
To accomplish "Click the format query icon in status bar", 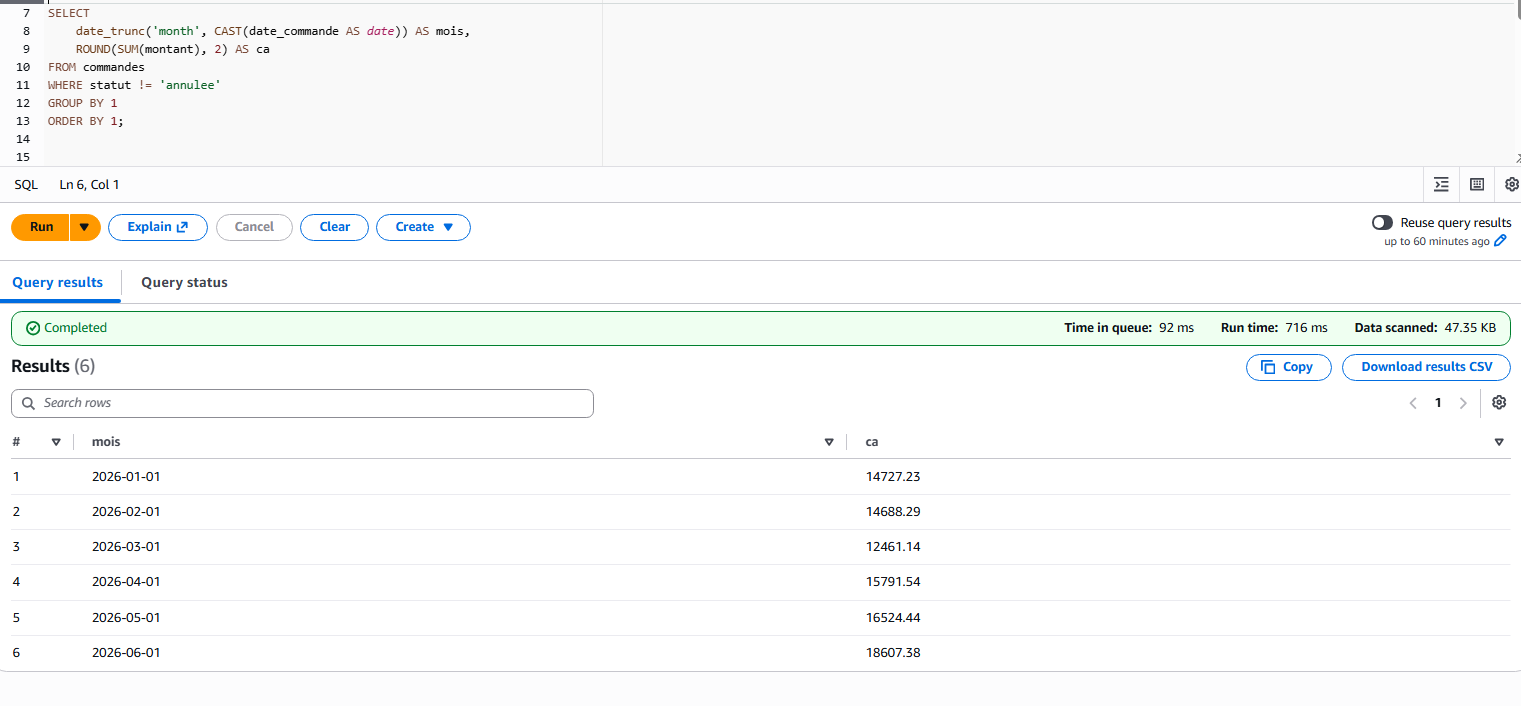I will pyautogui.click(x=1441, y=184).
